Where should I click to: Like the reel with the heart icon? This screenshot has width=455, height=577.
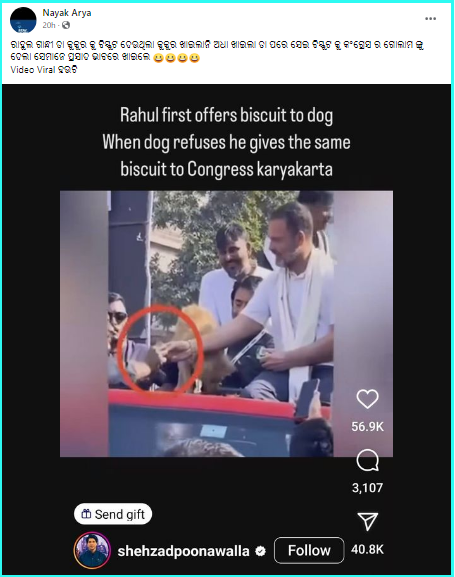(367, 399)
